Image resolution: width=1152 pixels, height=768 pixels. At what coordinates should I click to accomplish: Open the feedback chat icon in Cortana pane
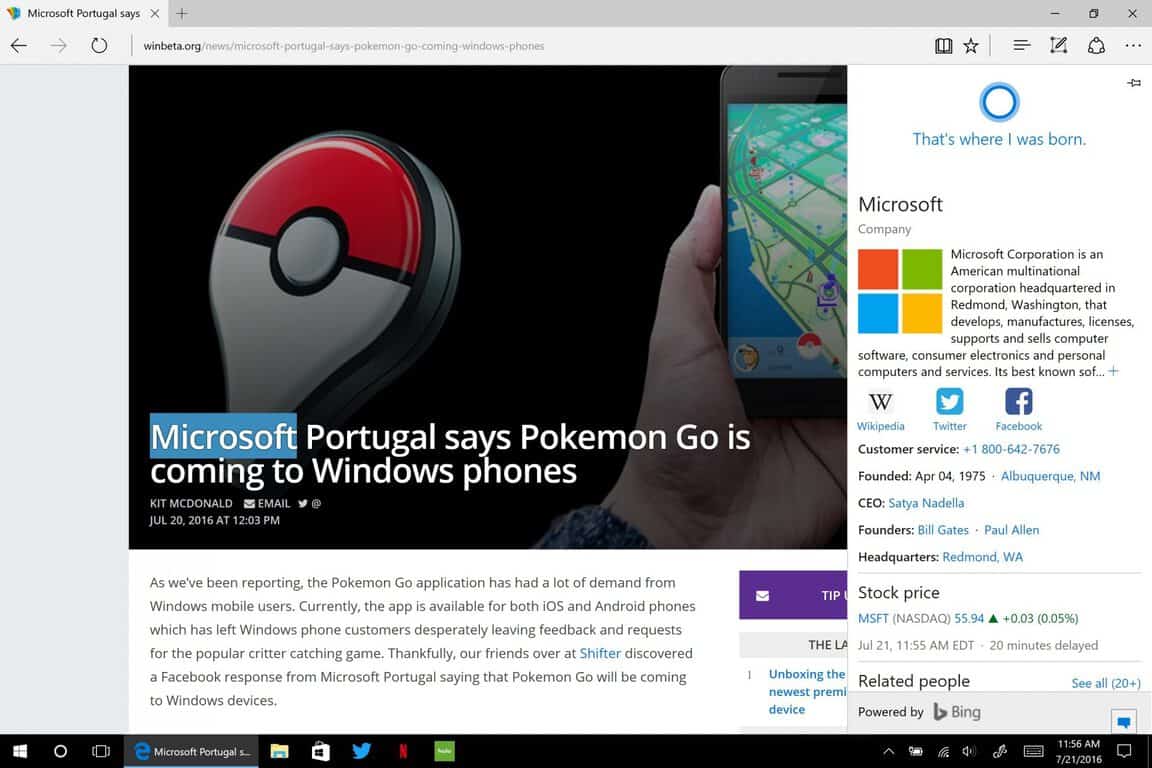pyautogui.click(x=1123, y=721)
